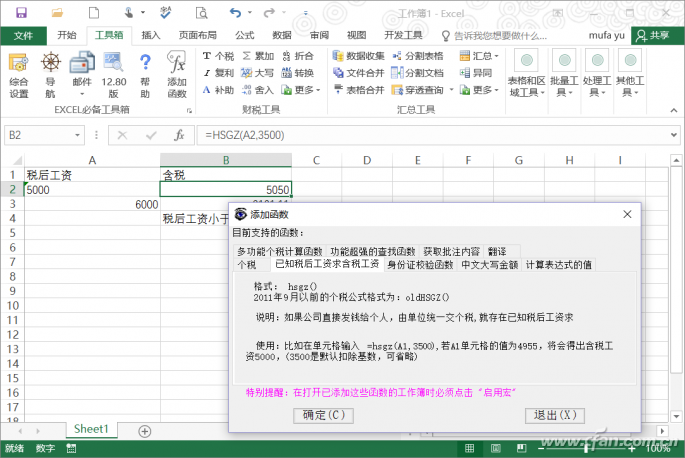
Task: Click the 12.80版 version icon
Action: (x=114, y=74)
